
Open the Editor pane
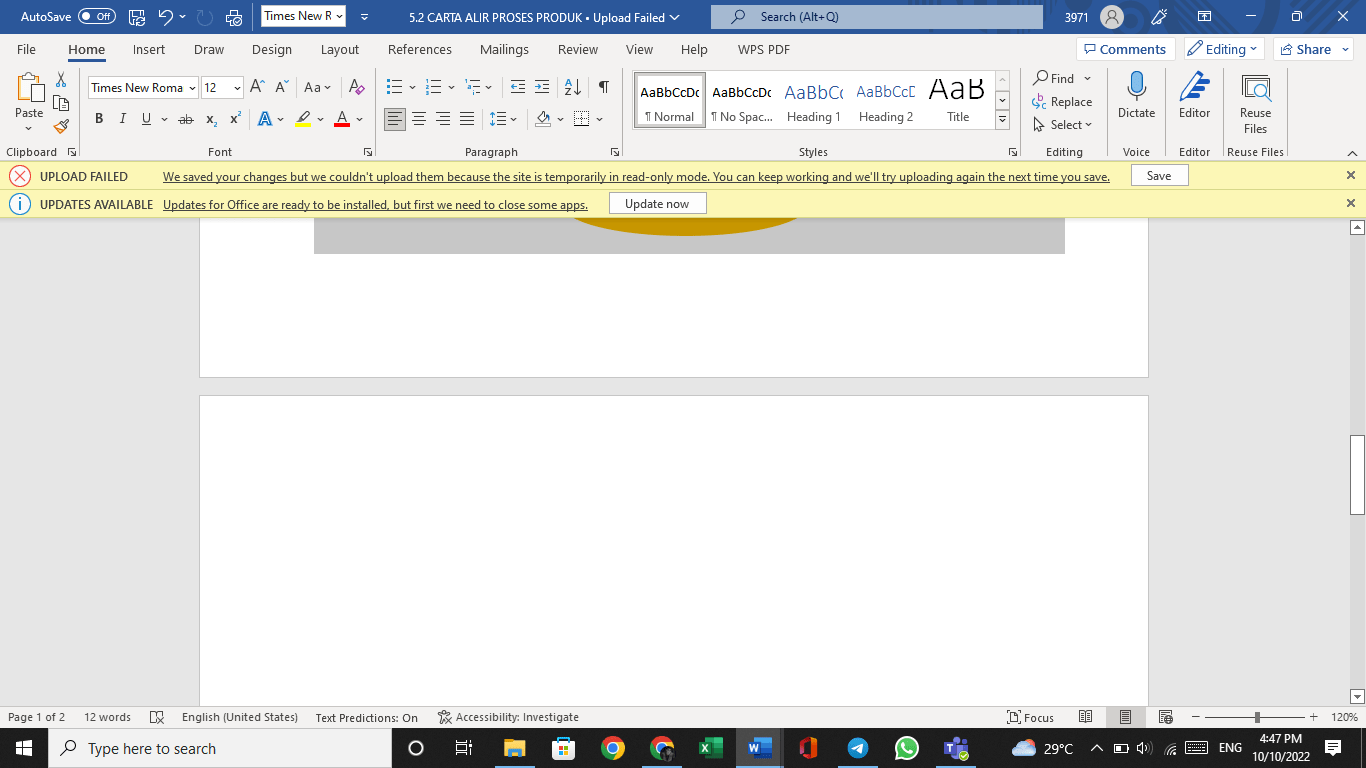1194,96
